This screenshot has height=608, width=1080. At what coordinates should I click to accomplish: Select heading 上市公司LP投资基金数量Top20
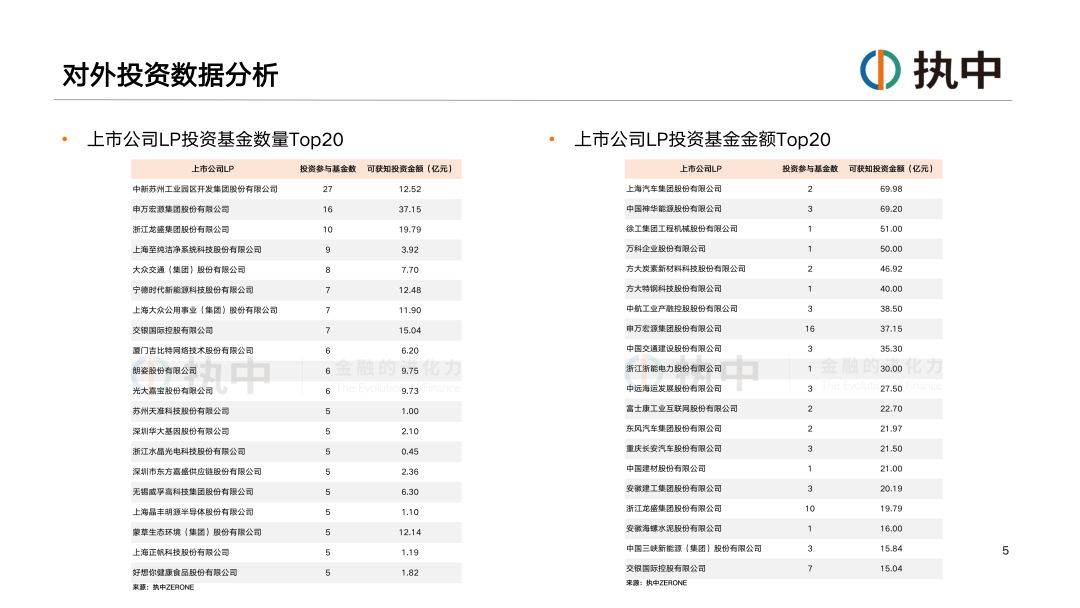click(215, 139)
